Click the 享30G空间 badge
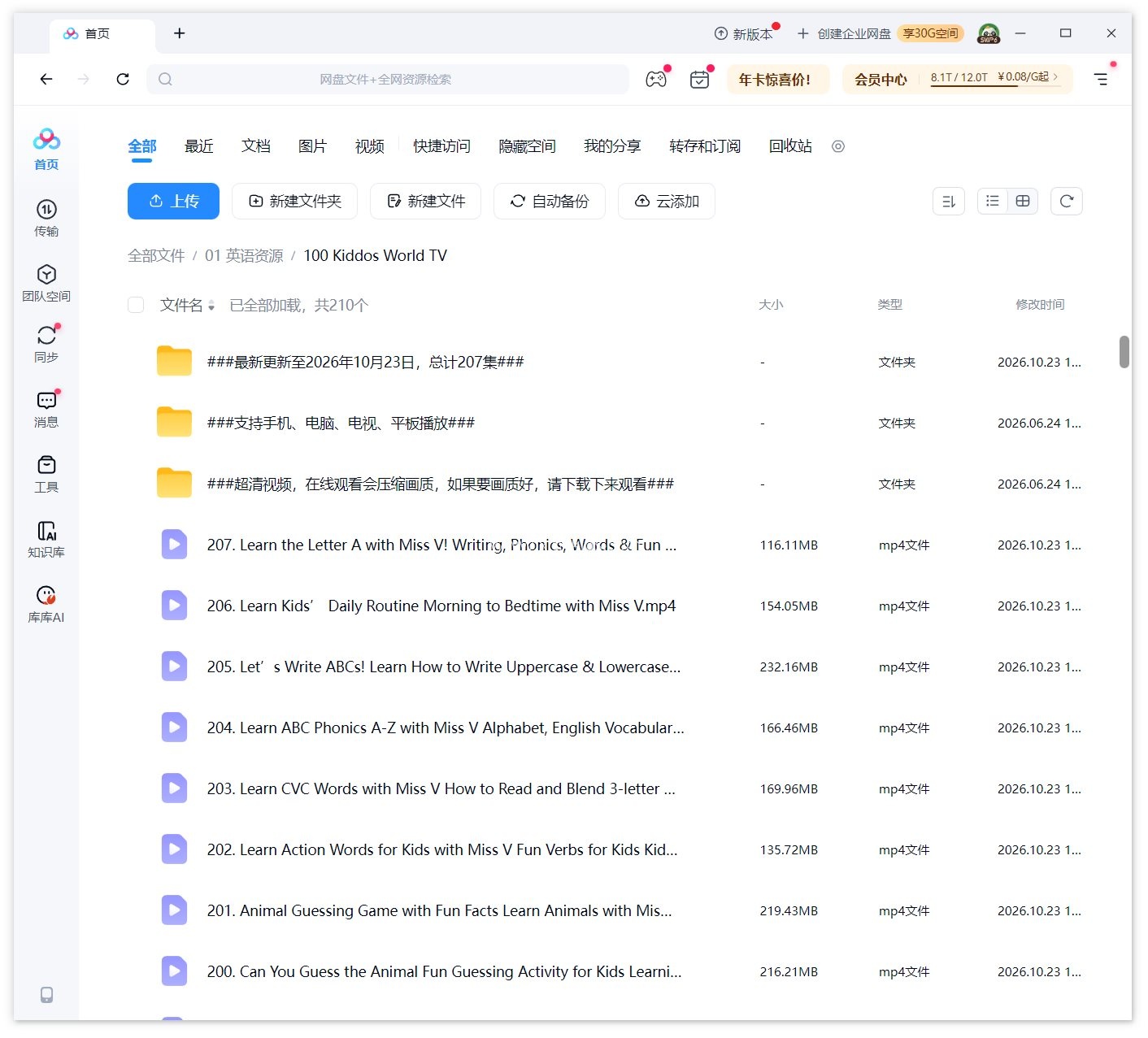1148x1038 pixels. (930, 33)
